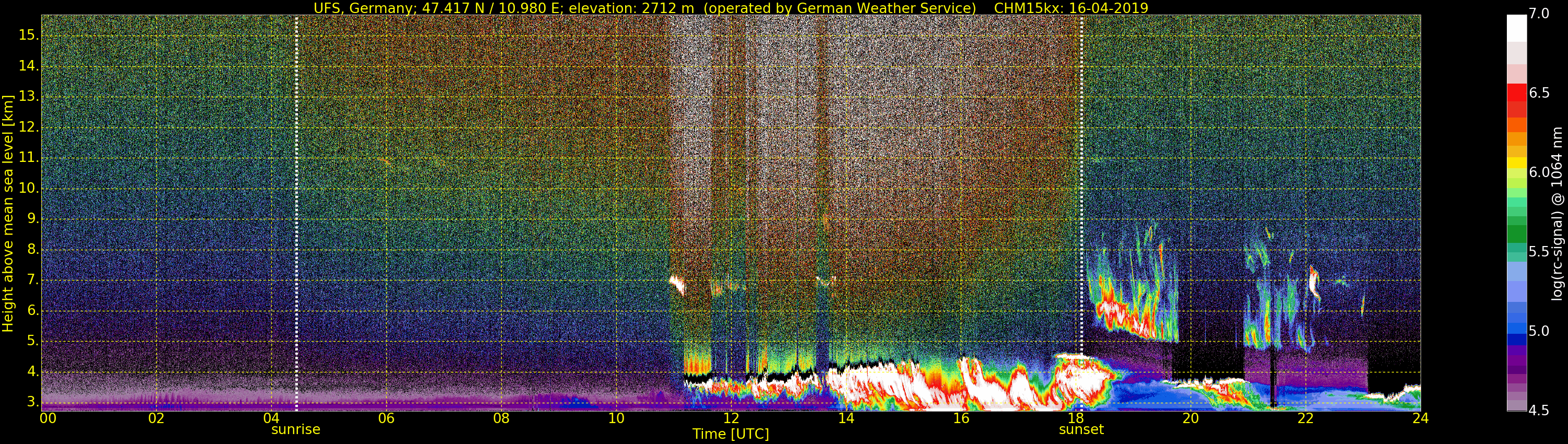
Task: Click the colorbar value '4.5'
Action: coord(1539,411)
